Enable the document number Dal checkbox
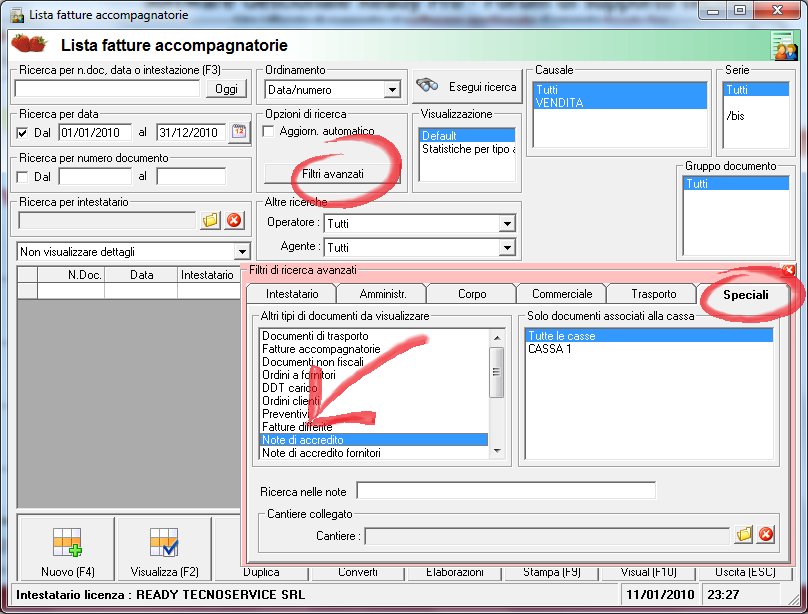The height and width of the screenshot is (614, 808). pyautogui.click(x=22, y=177)
